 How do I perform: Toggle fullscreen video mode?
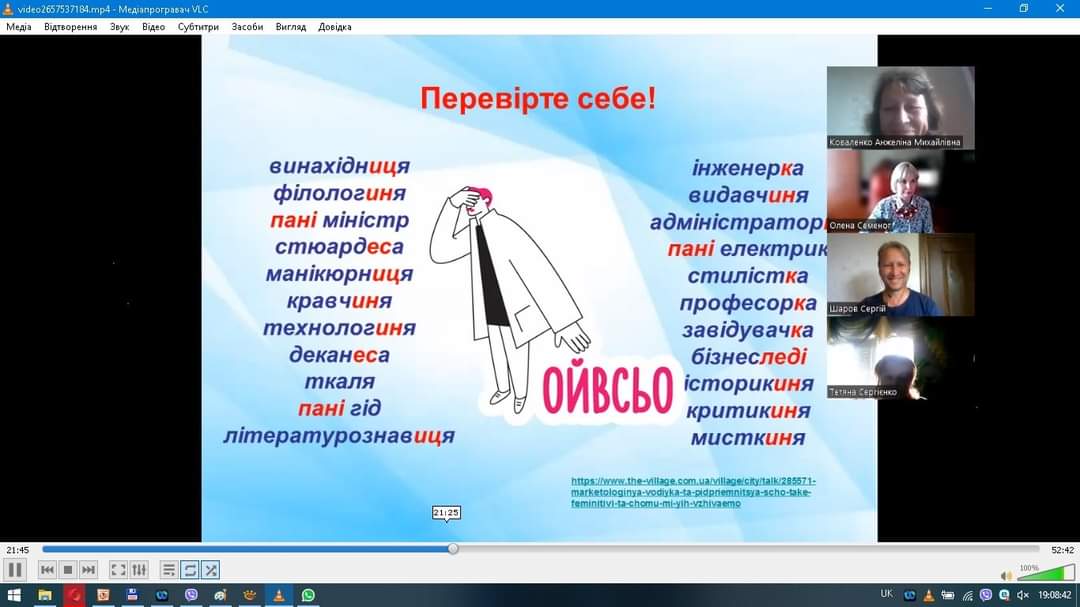tap(118, 570)
